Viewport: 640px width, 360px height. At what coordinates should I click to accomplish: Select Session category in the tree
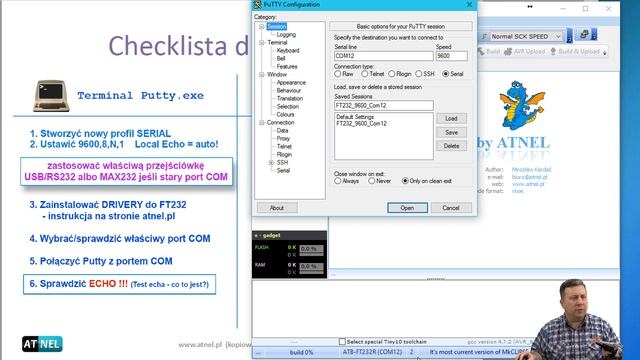click(277, 27)
